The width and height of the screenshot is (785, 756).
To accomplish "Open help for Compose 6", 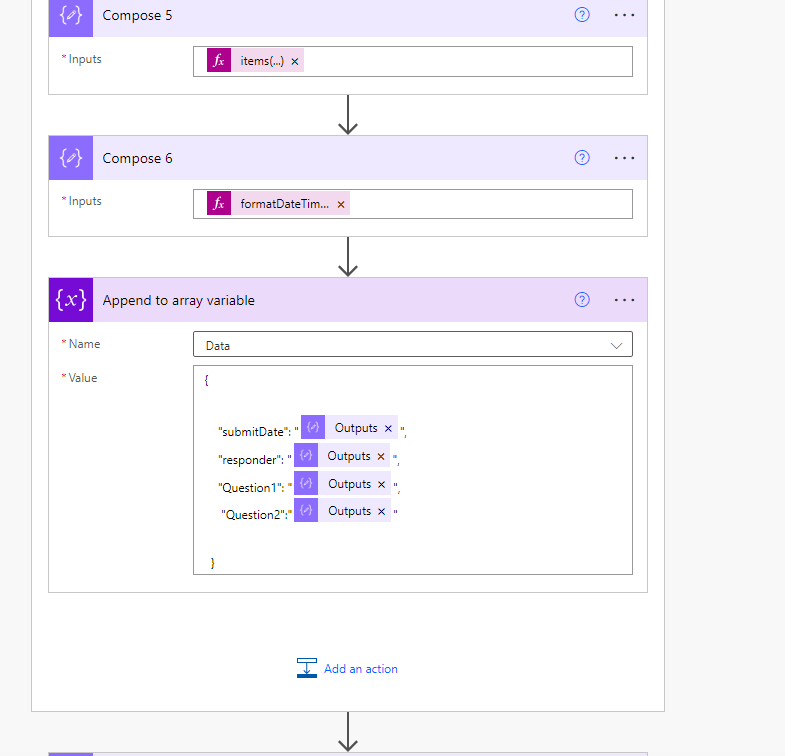I will [x=582, y=158].
